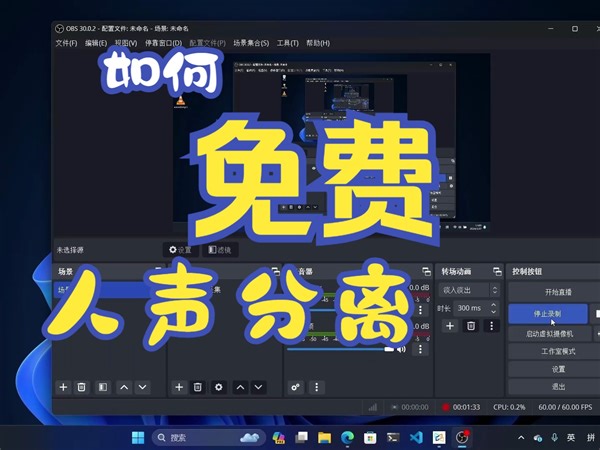This screenshot has height=450, width=600.
Task: Increase transition duration with up arrow
Action: (x=494, y=305)
